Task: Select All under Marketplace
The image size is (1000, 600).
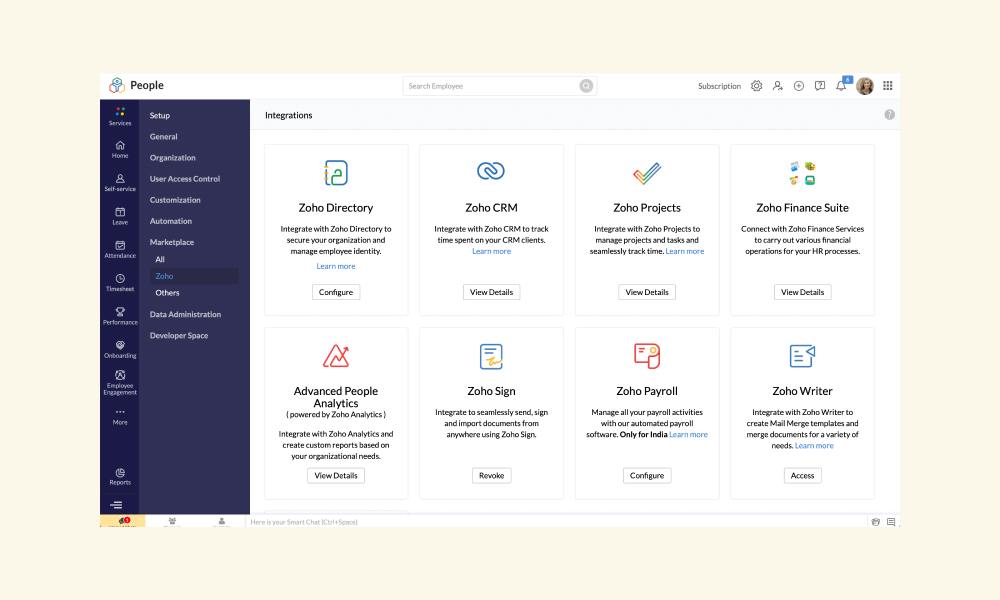Action: [x=159, y=260]
